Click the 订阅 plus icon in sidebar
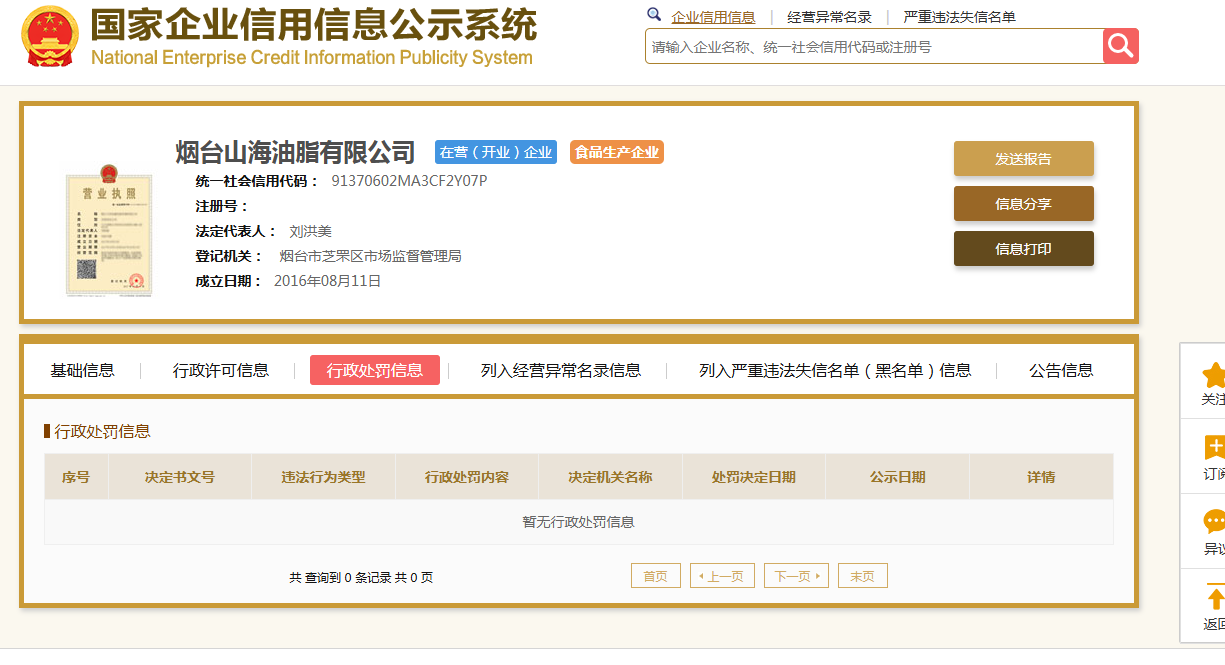The width and height of the screenshot is (1225, 665). point(1214,447)
